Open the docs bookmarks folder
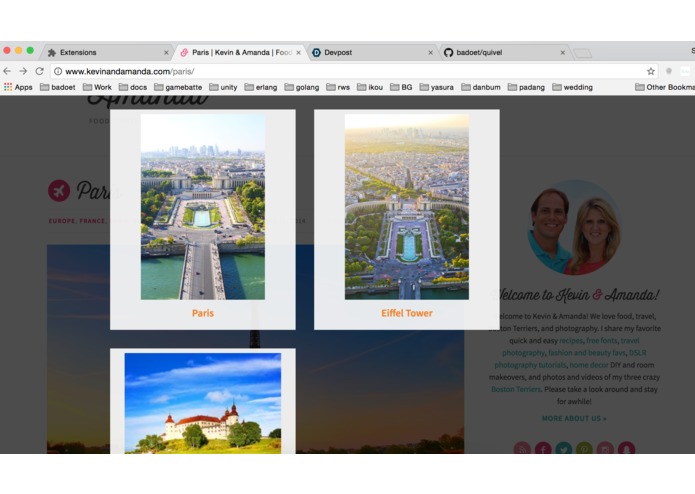The width and height of the screenshot is (695, 494). pos(133,87)
